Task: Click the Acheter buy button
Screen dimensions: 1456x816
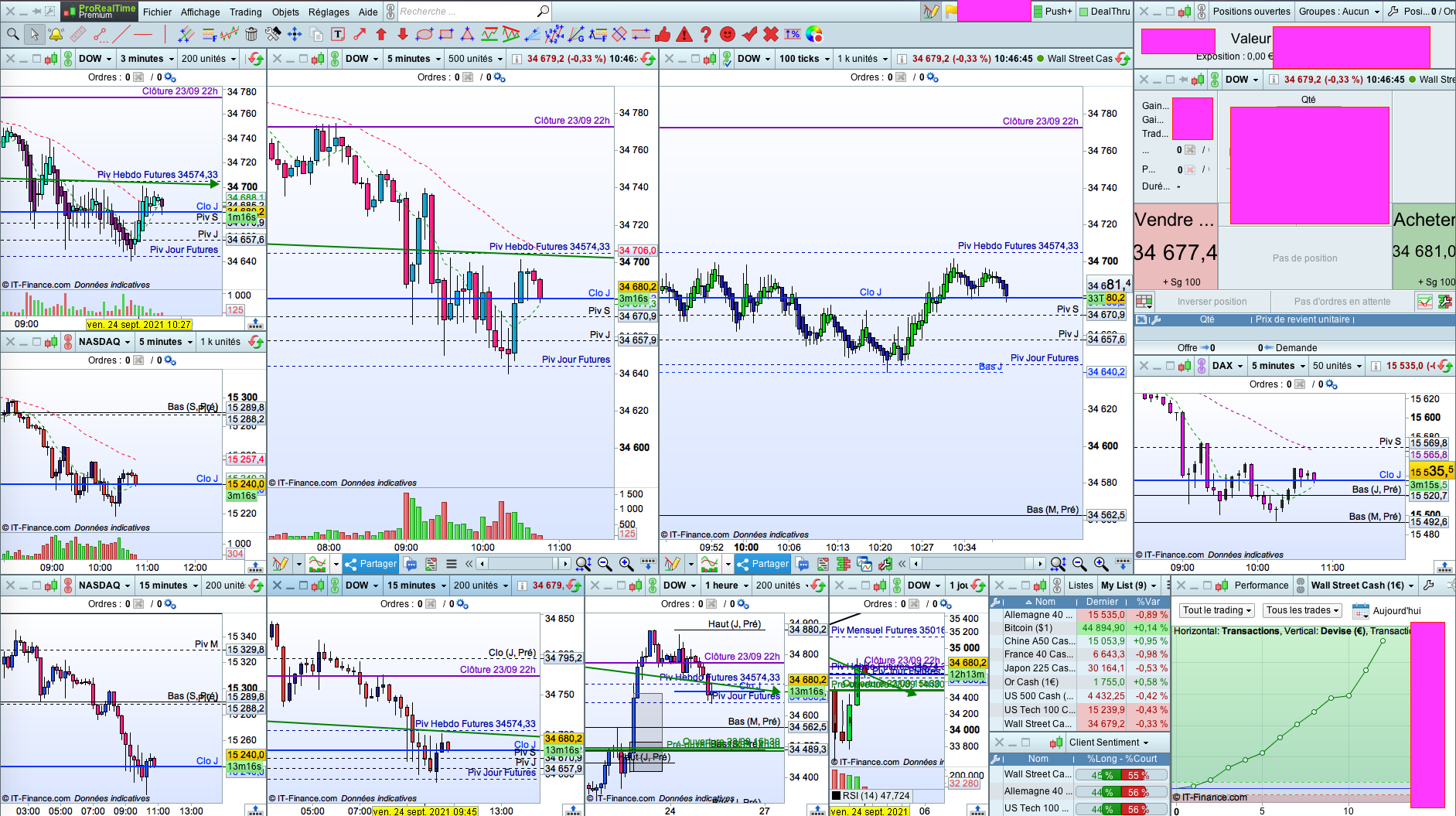Action: point(1424,248)
